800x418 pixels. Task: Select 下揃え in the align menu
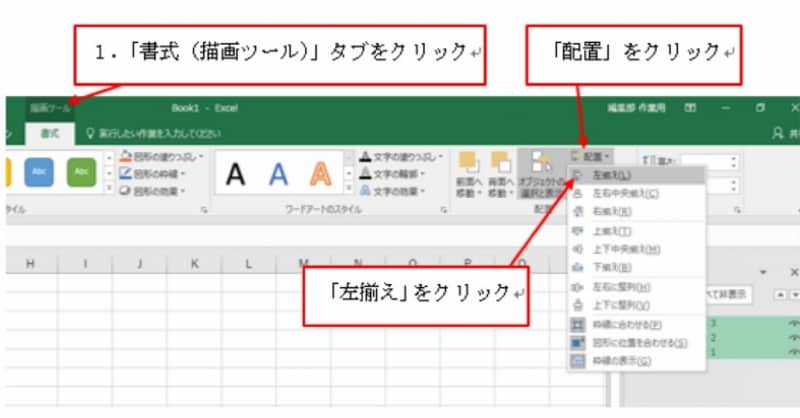coord(636,267)
